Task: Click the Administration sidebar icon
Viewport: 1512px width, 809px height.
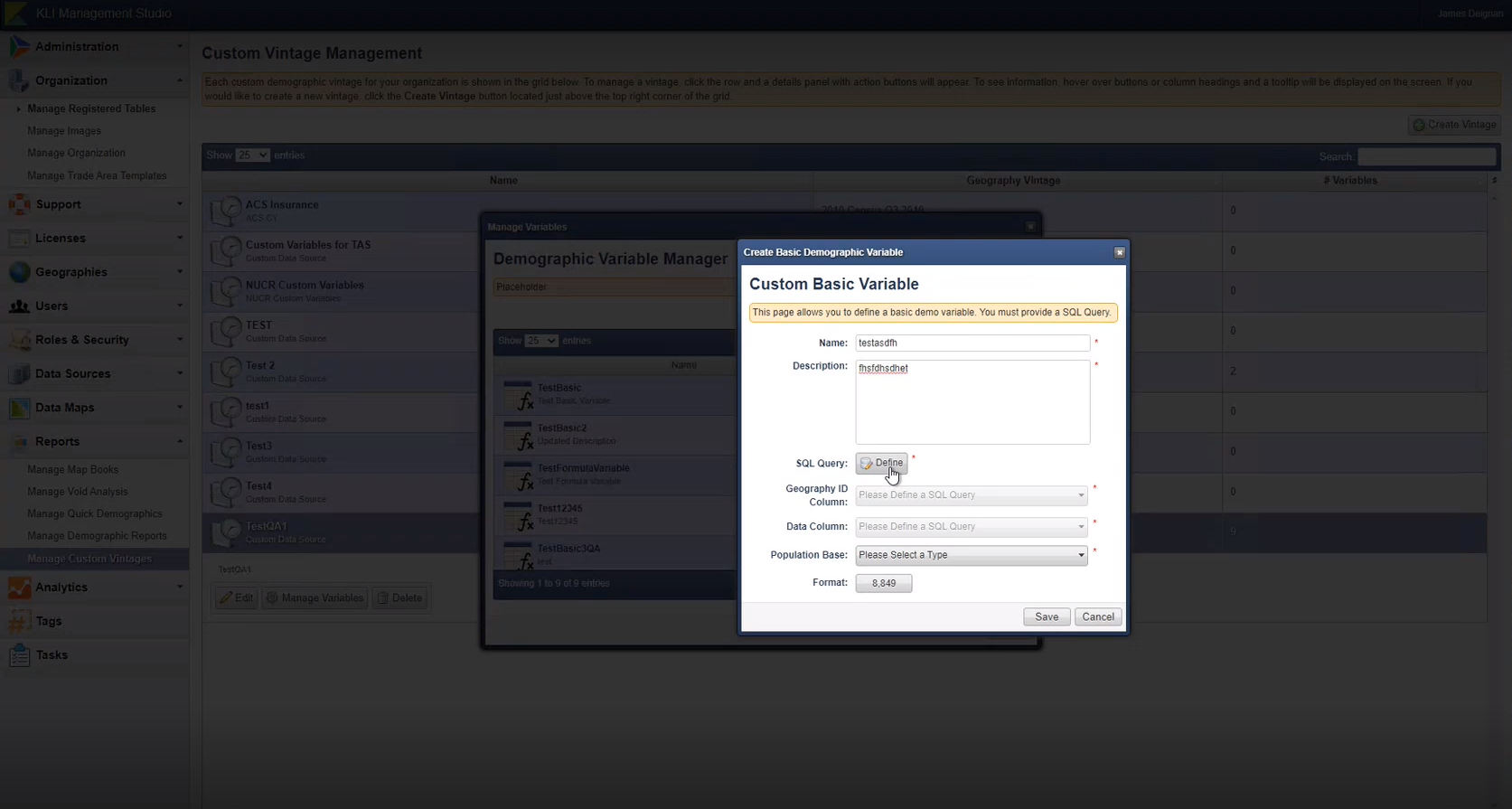Action: coord(19,47)
